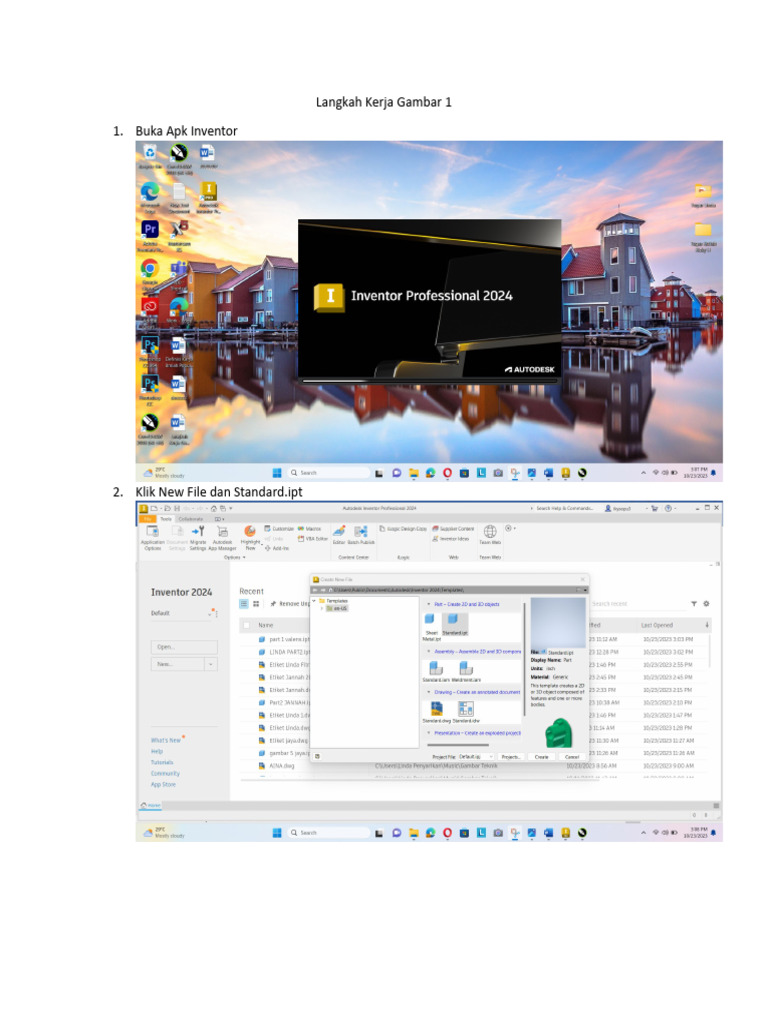Image resolution: width=768 pixels, height=1024 pixels.
Task: Tick the checkbox in Recent list header
Action: pyautogui.click(x=246, y=625)
